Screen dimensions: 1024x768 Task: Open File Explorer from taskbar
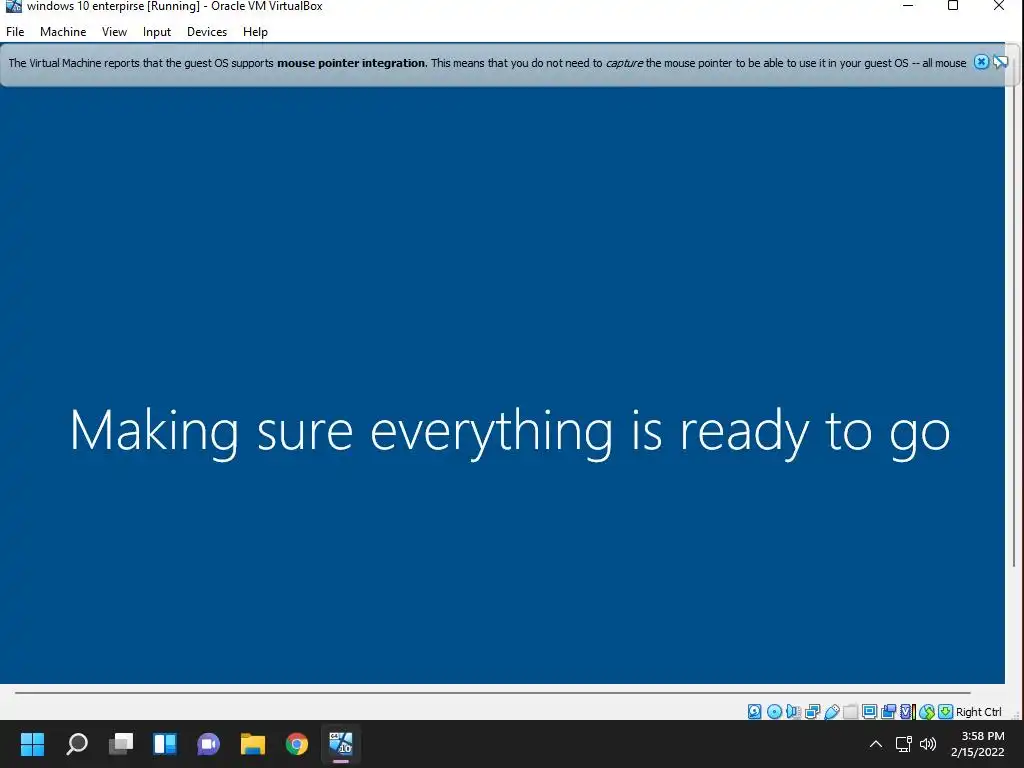253,744
